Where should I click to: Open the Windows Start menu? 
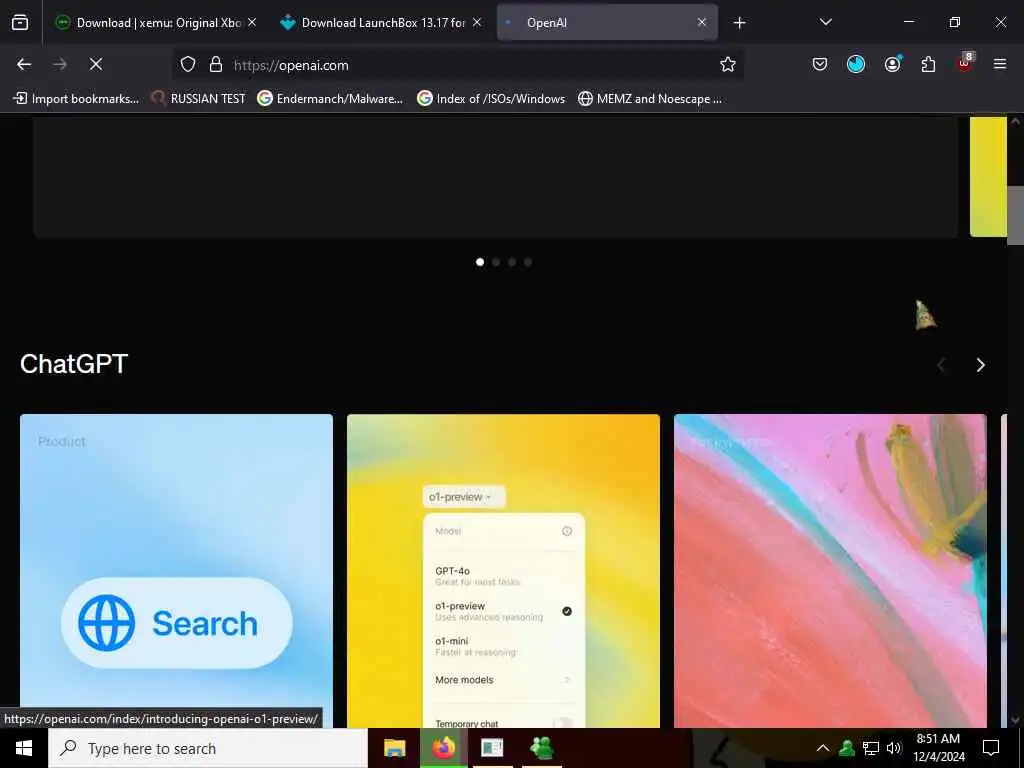24,748
